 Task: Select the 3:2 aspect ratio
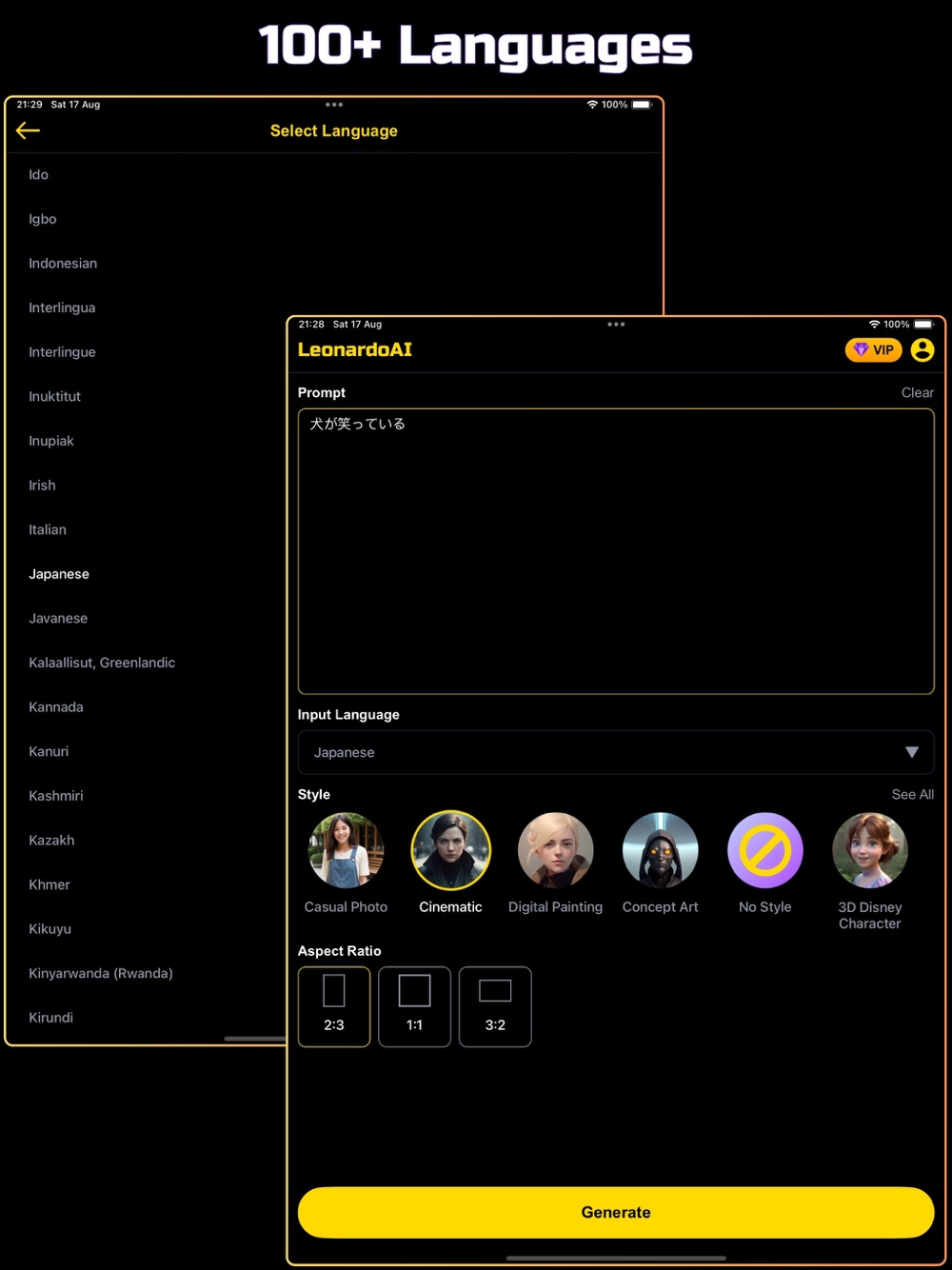click(x=495, y=1007)
